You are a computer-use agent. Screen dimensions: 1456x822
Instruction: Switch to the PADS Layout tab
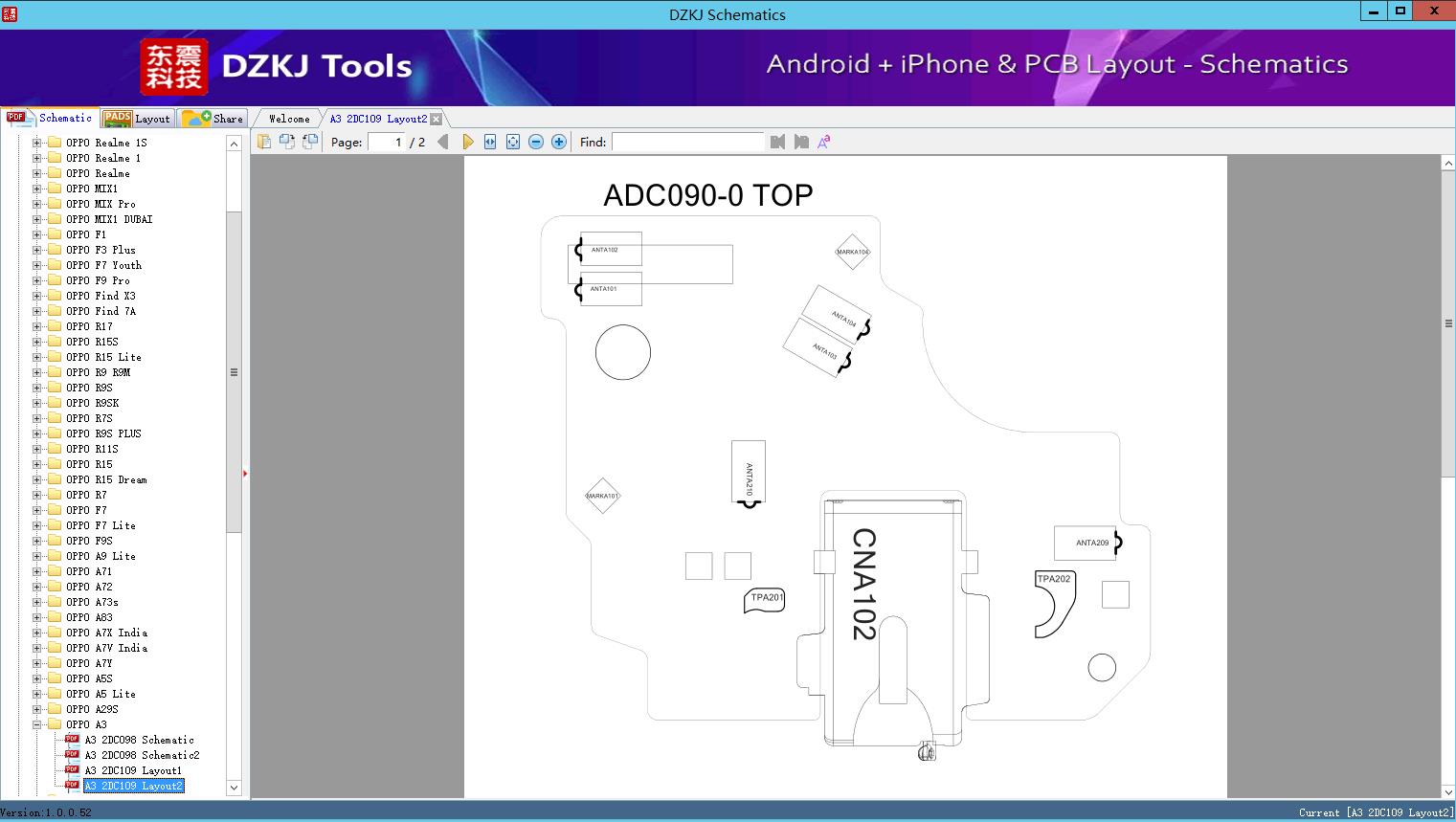point(137,118)
